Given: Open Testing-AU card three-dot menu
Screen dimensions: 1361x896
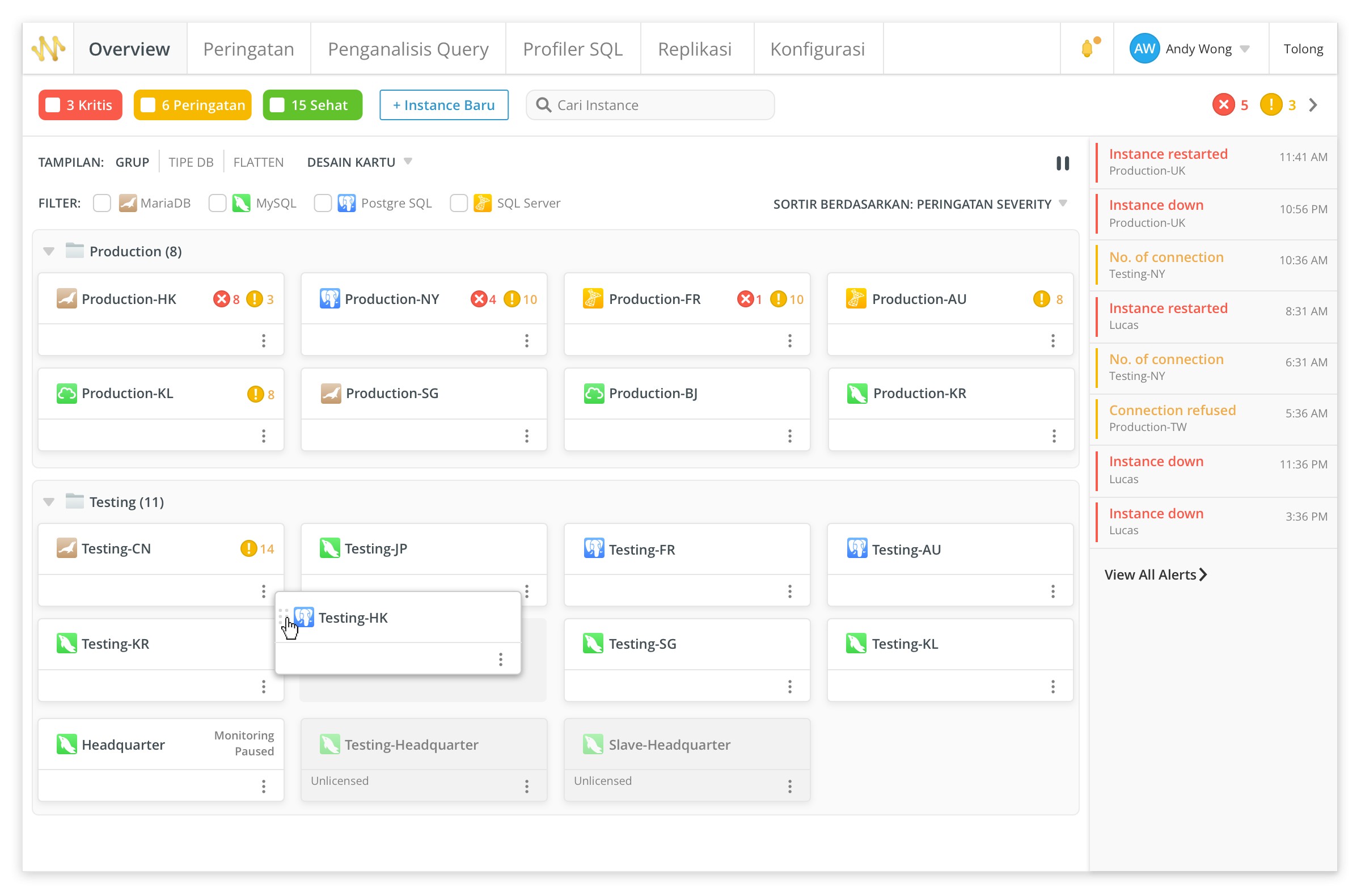Looking at the screenshot, I should pos(1053,591).
